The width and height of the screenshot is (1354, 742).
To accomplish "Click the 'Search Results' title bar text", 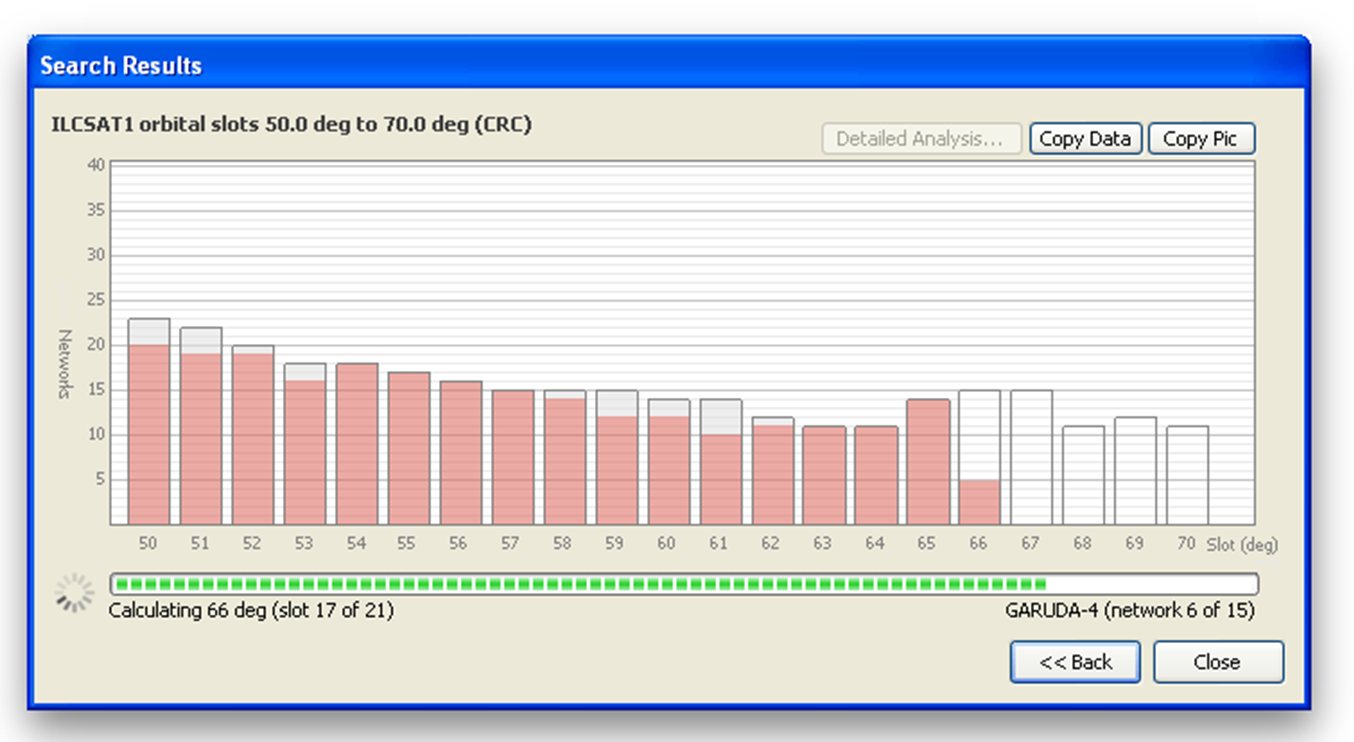I will tap(121, 66).
